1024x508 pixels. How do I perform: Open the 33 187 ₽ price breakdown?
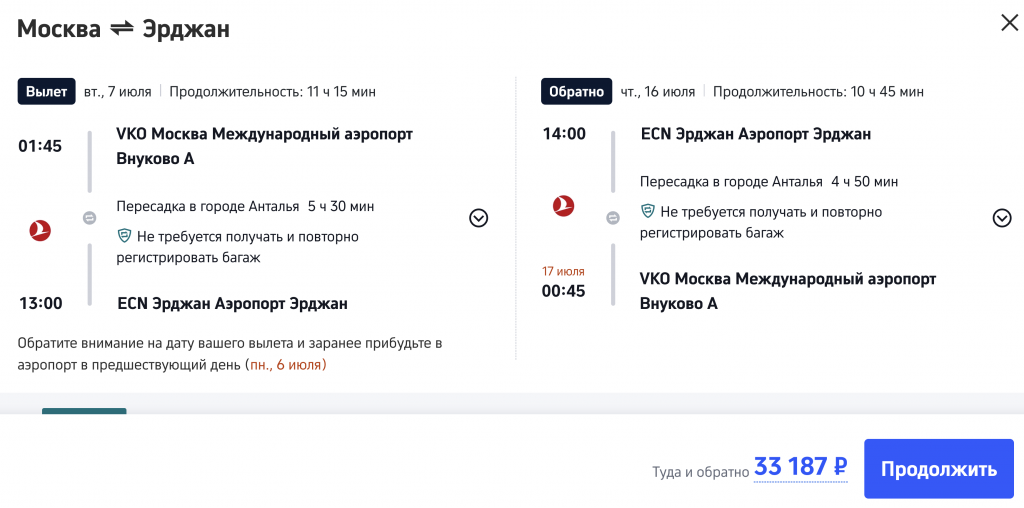pos(800,467)
